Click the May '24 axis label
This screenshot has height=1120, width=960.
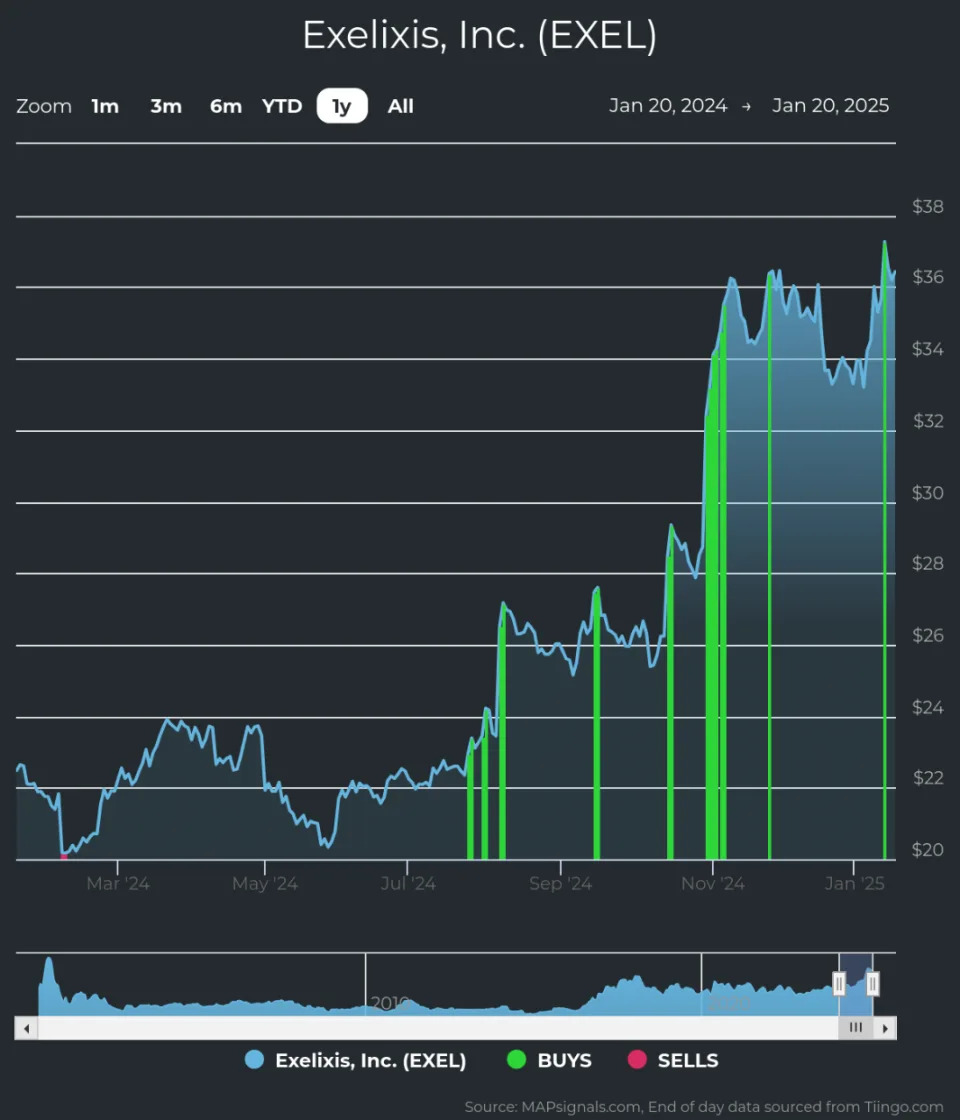265,884
